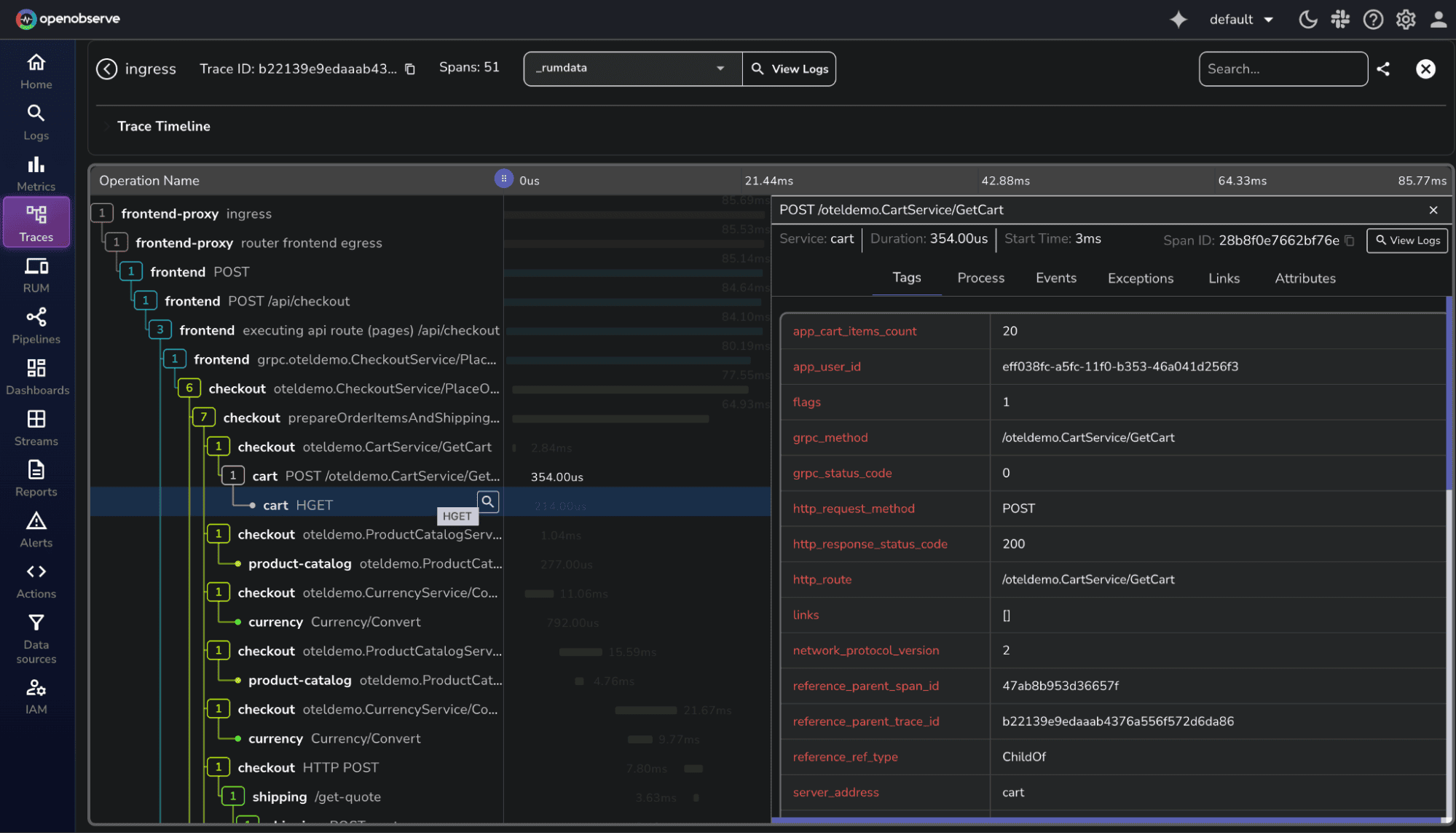Open the _rumdata stream dropdown
The width and height of the screenshot is (1456, 833).
pyautogui.click(x=632, y=69)
